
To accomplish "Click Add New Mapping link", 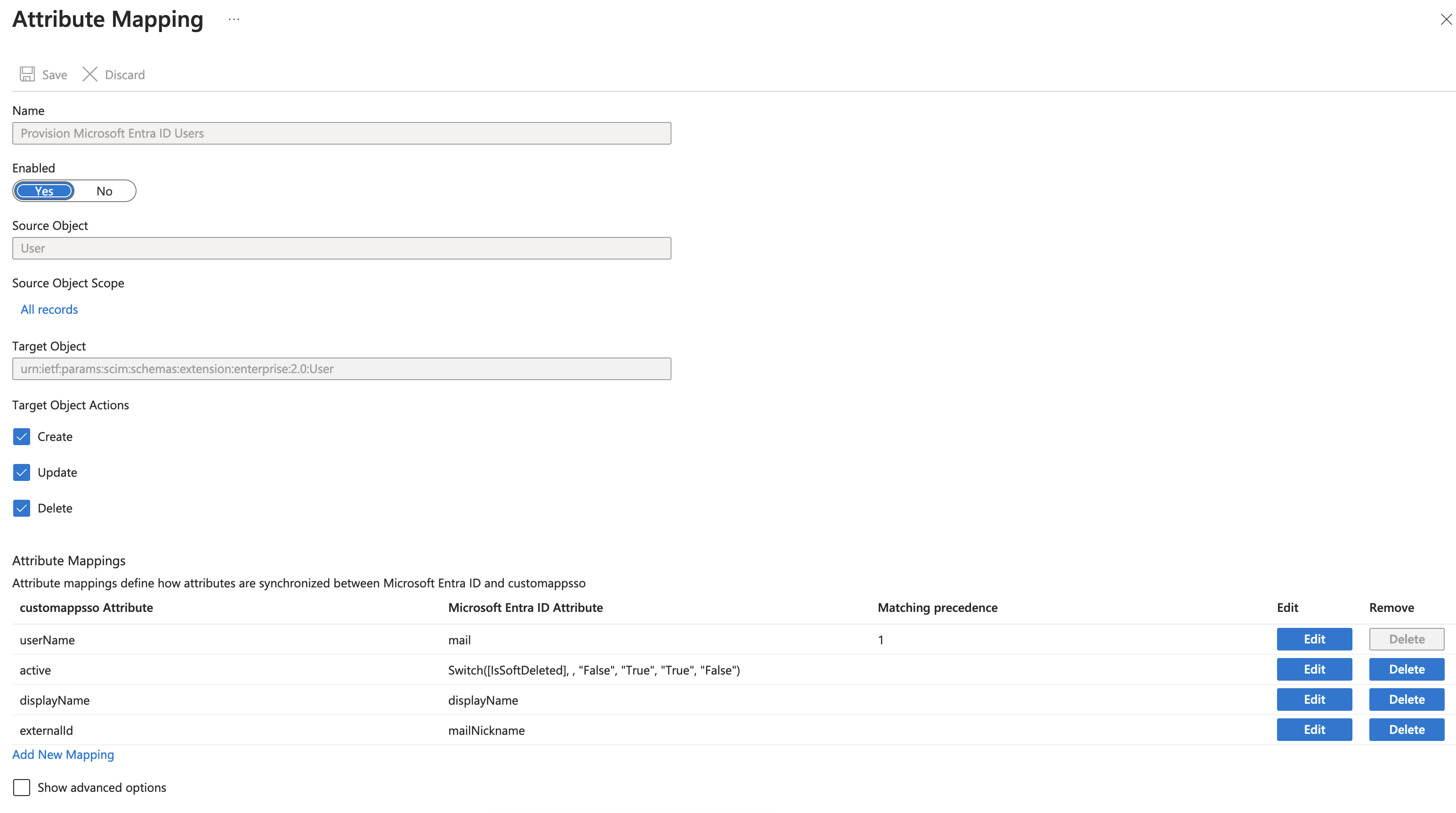I will pos(63,754).
